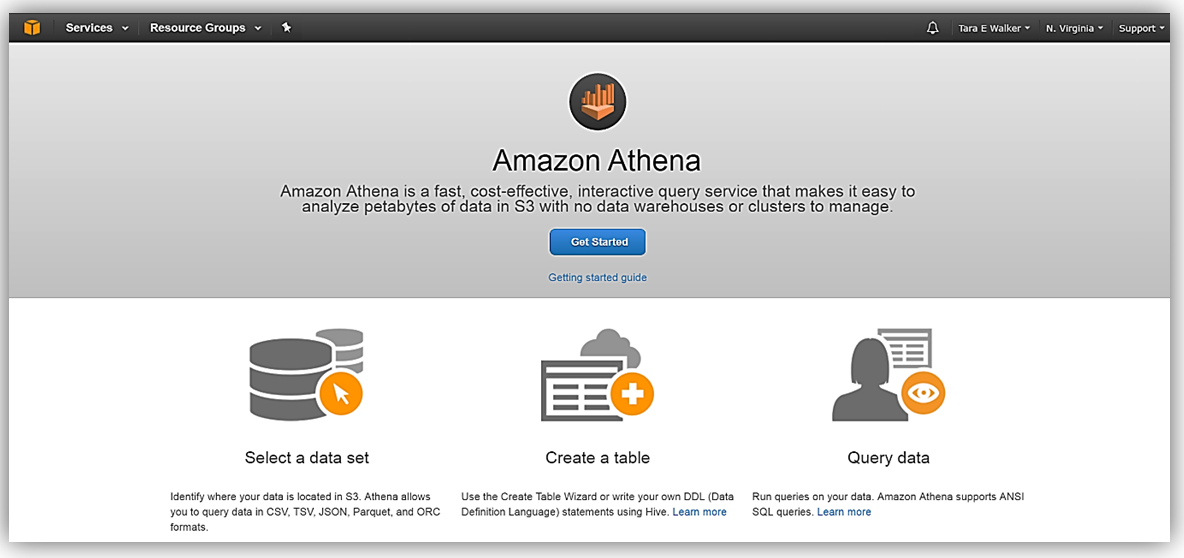This screenshot has height=558, width=1184.
Task: Click the Select a data set database icon
Action: (x=290, y=375)
